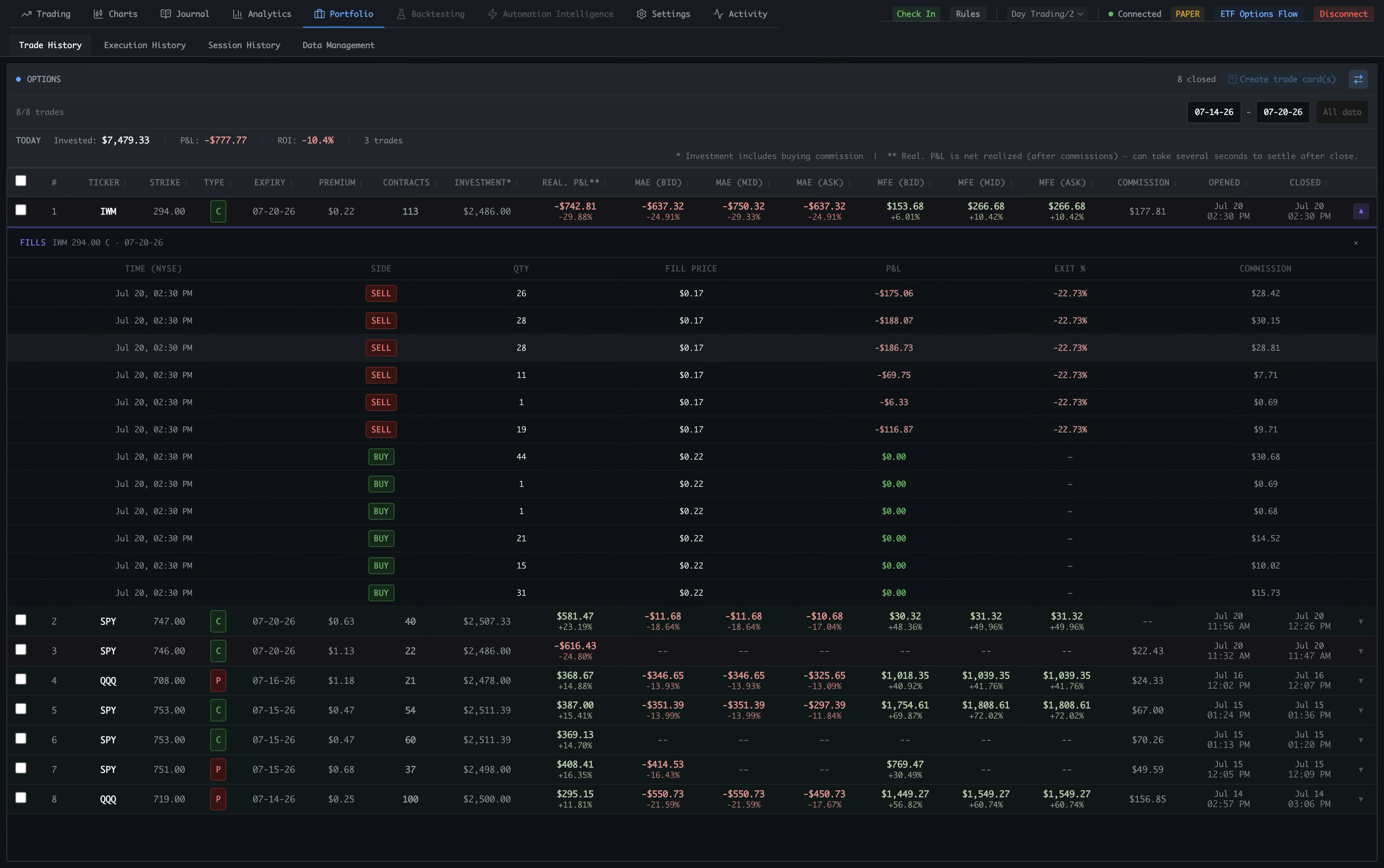The height and width of the screenshot is (868, 1384).
Task: Switch to Data Management sub-tab
Action: coord(338,45)
